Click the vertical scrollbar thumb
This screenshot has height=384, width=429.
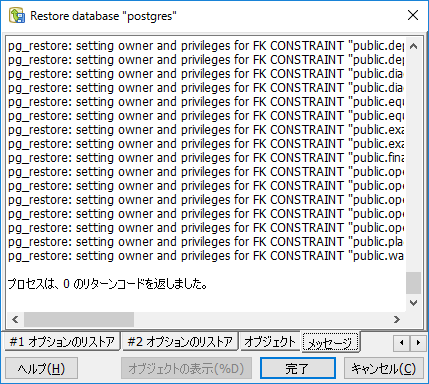click(414, 283)
